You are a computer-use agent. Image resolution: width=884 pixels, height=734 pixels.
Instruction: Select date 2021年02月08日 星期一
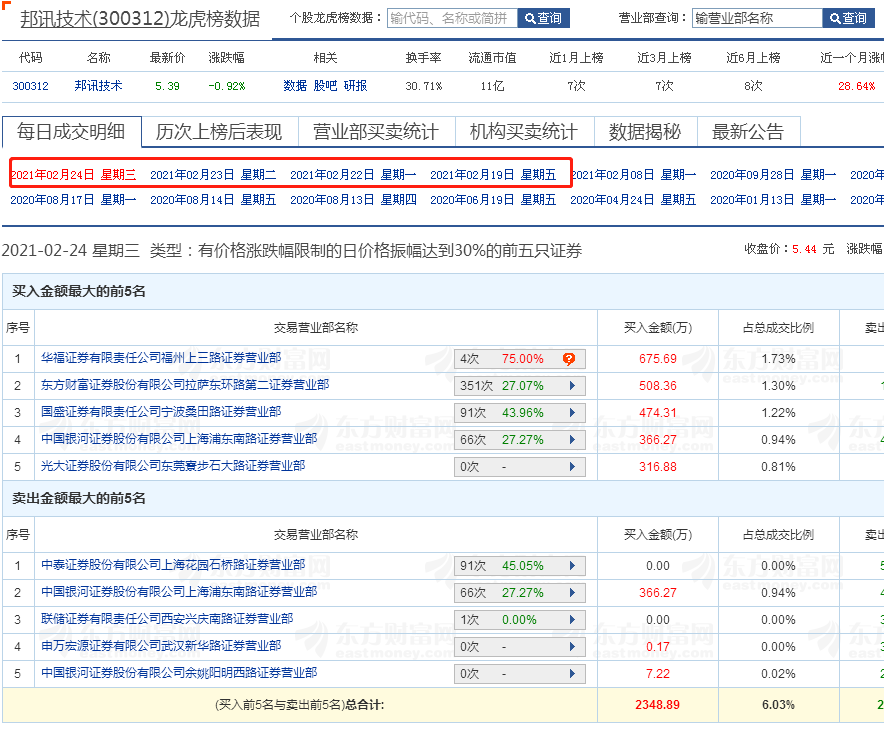coord(634,175)
